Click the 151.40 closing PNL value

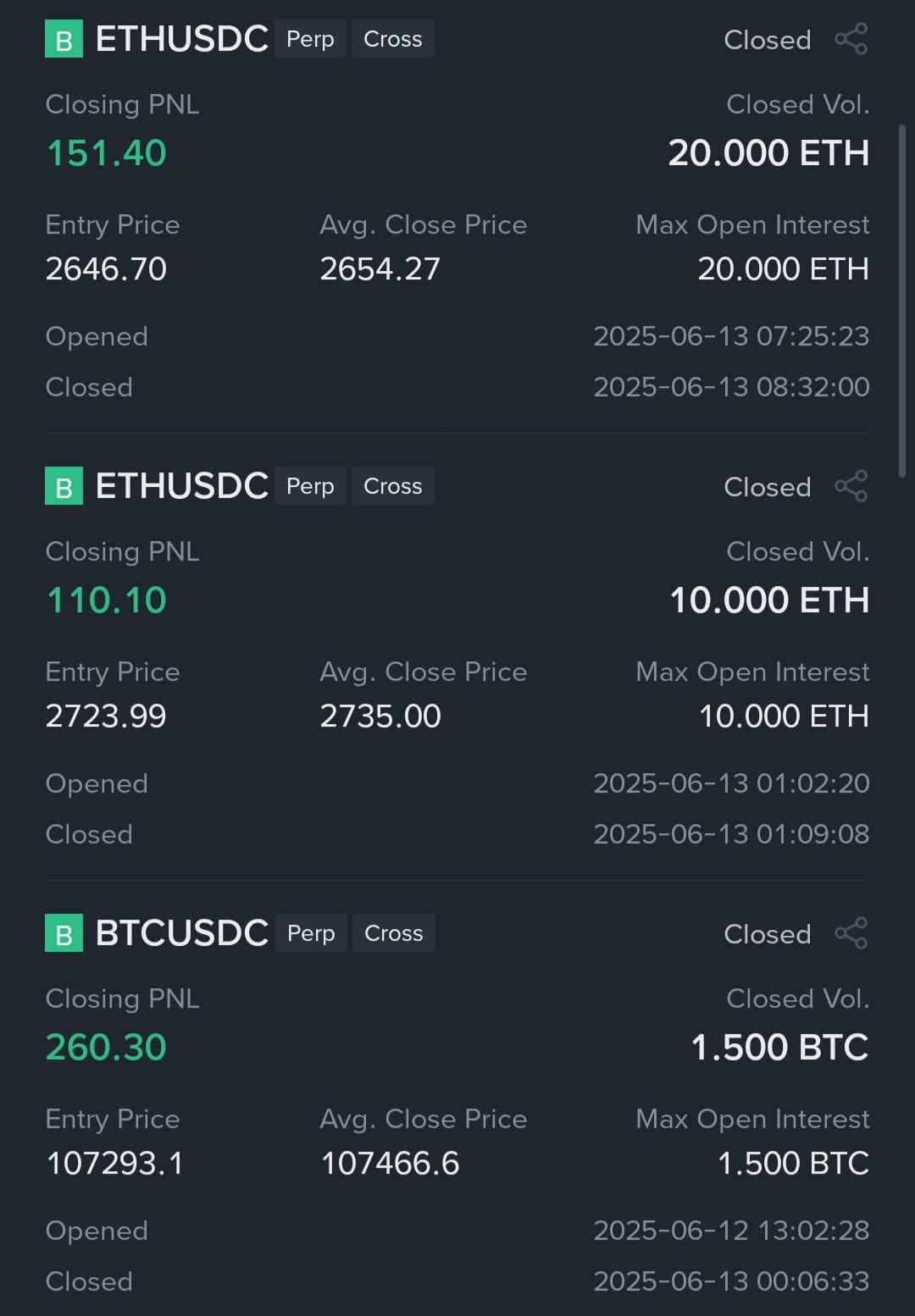click(106, 153)
